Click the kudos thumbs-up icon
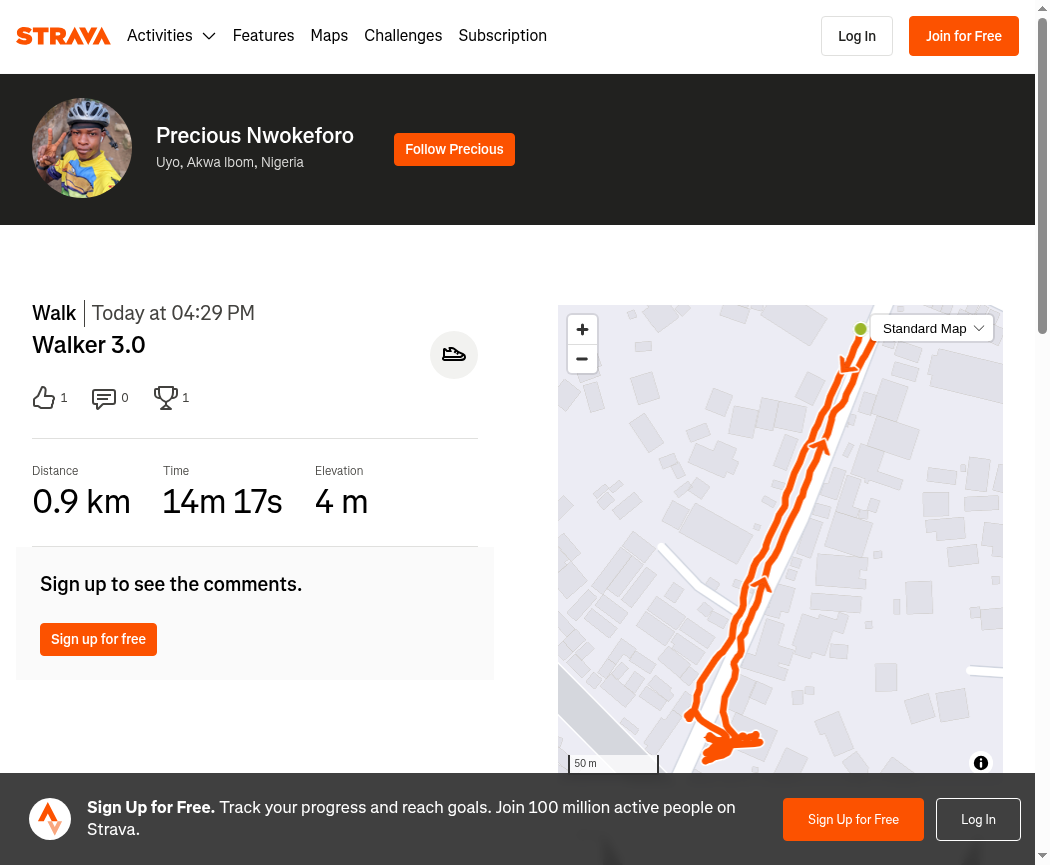 43,398
